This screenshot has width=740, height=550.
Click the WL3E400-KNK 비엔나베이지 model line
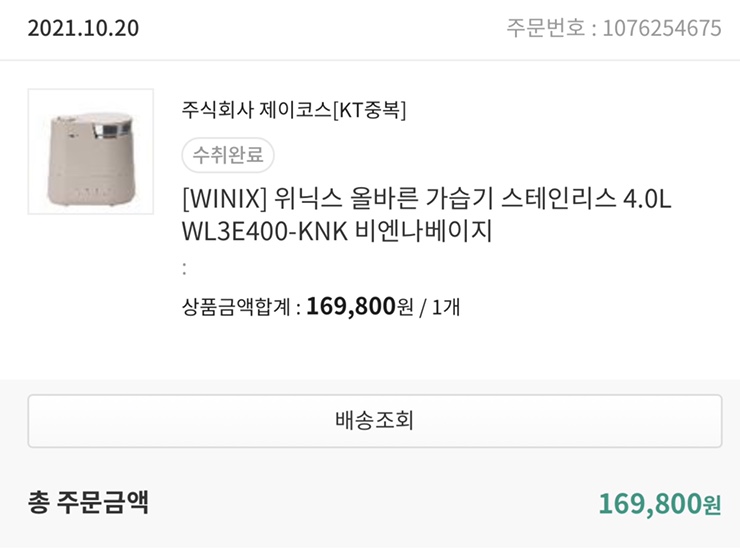click(x=337, y=231)
